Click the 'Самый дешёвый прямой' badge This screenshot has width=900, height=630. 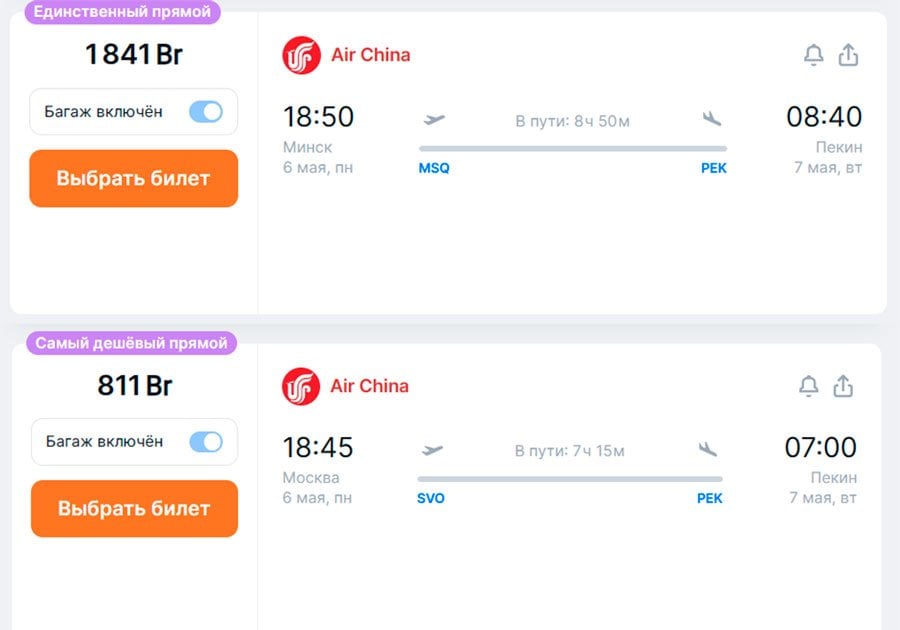pyautogui.click(x=131, y=343)
